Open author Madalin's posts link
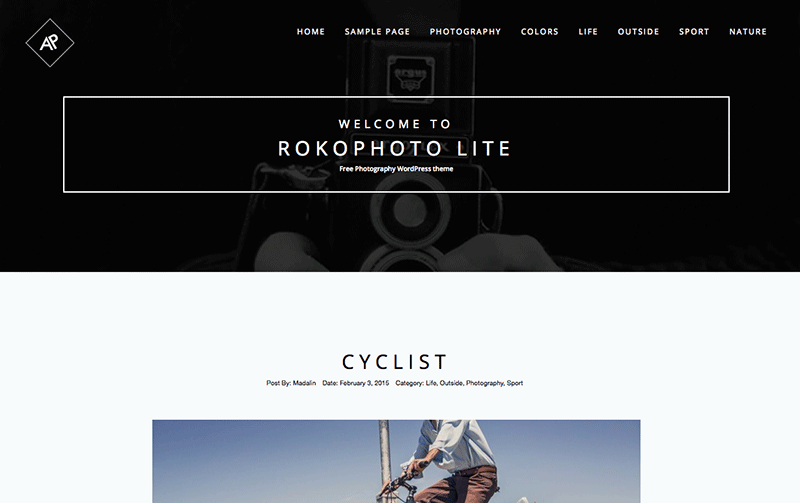 pyautogui.click(x=304, y=383)
